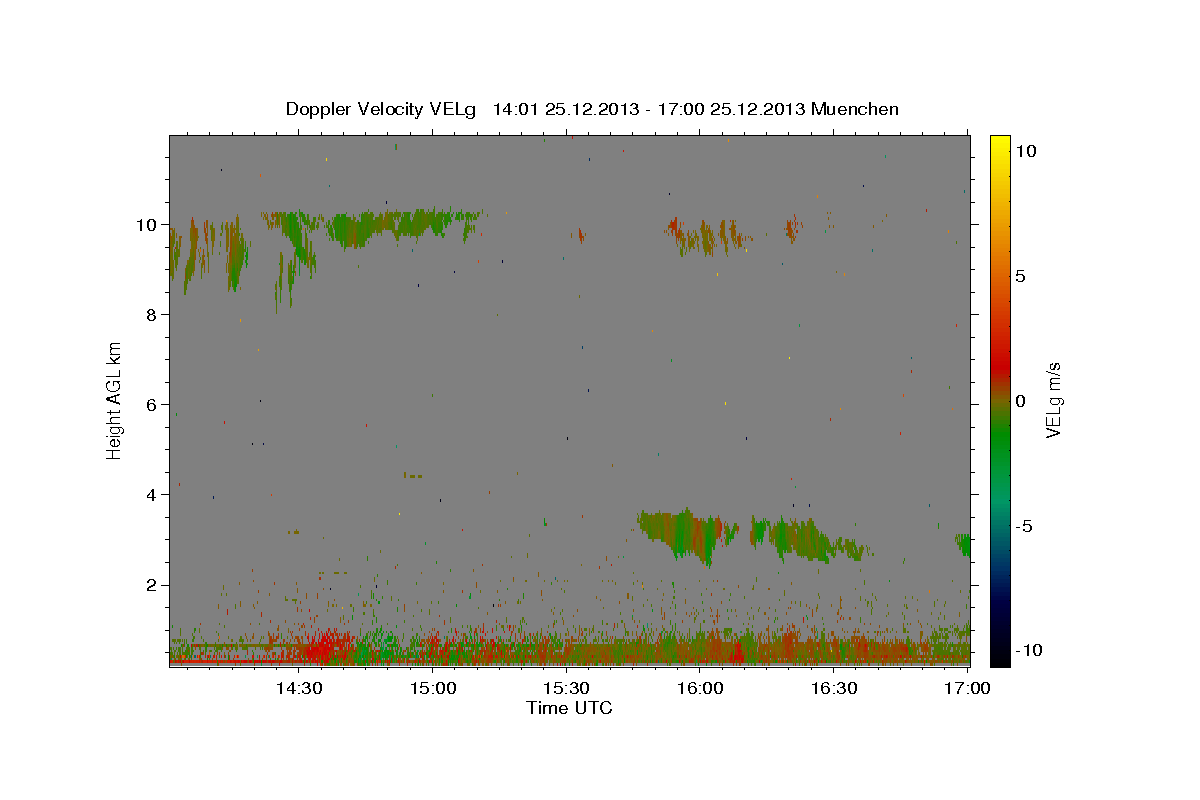The height and width of the screenshot is (800, 1200).
Task: Click the 16:30 time tick label
Action: point(835,688)
